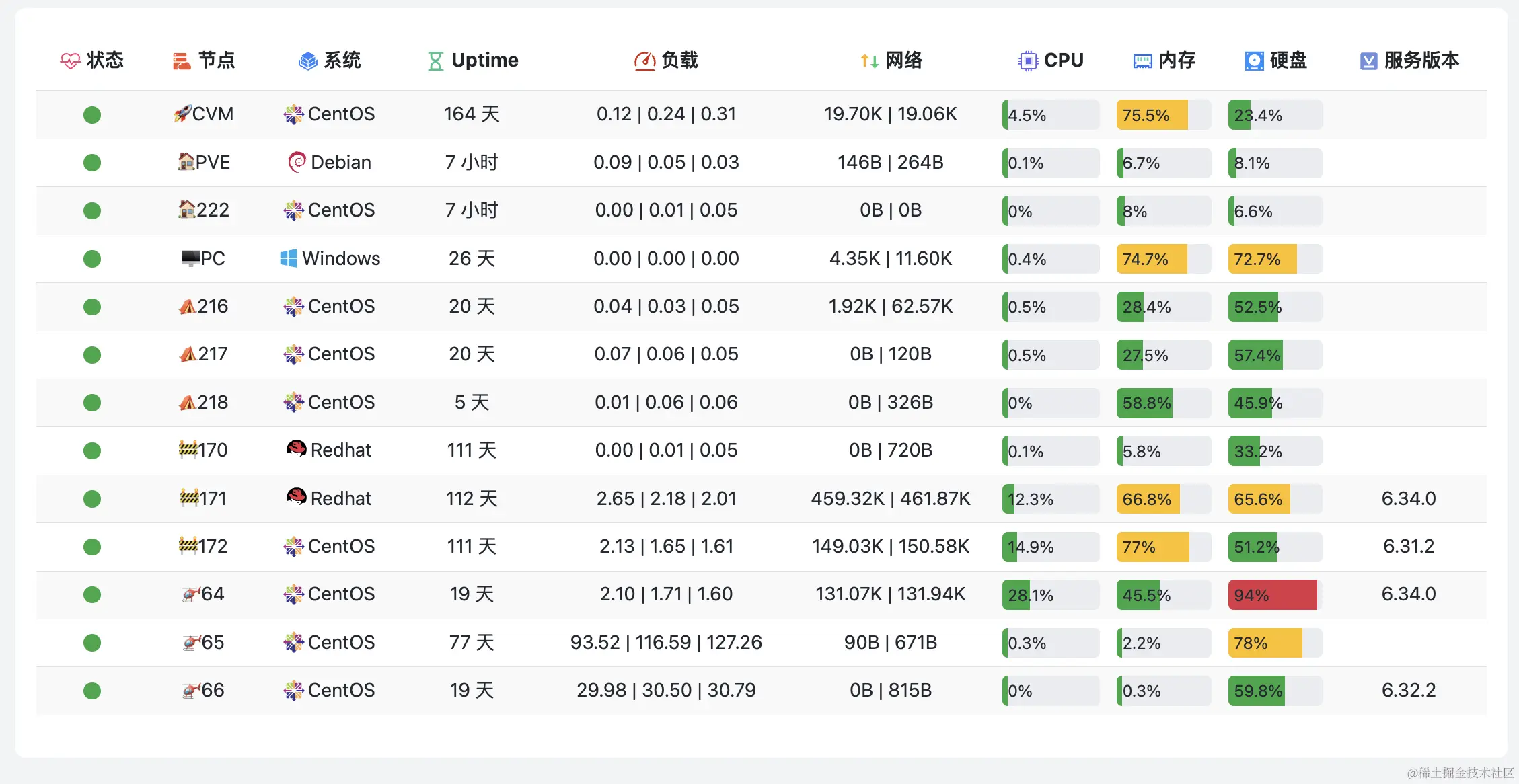
Task: Click the gauge load header icon
Action: tap(644, 61)
